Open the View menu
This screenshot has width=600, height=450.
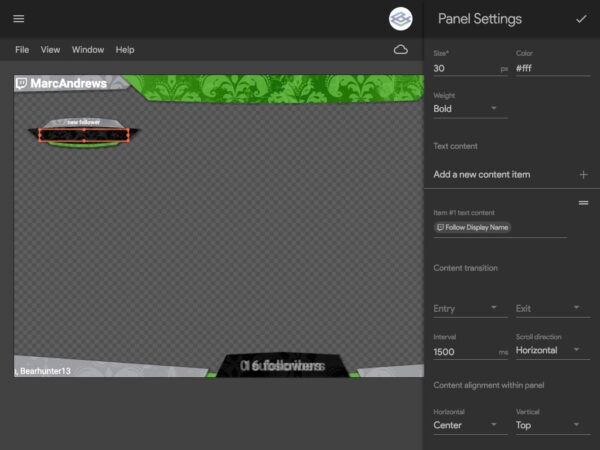click(x=50, y=50)
